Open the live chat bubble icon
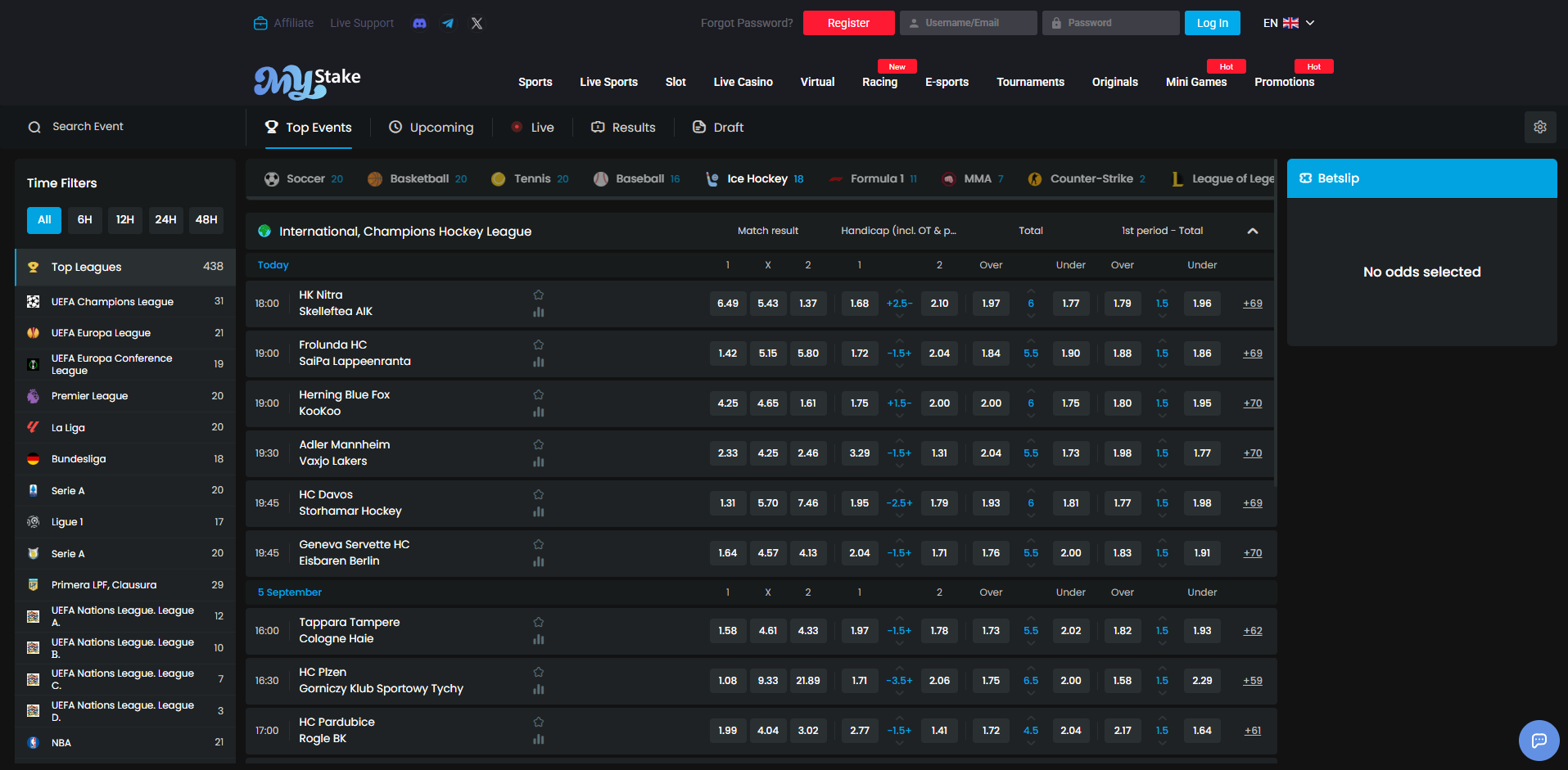 click(1539, 741)
